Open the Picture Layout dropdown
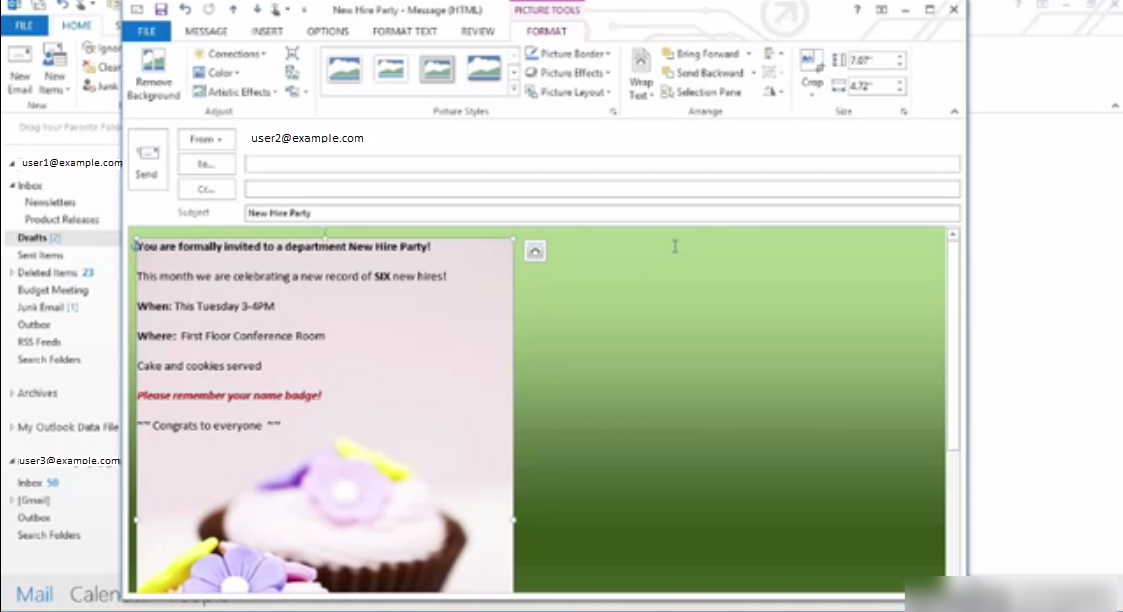 (x=567, y=92)
